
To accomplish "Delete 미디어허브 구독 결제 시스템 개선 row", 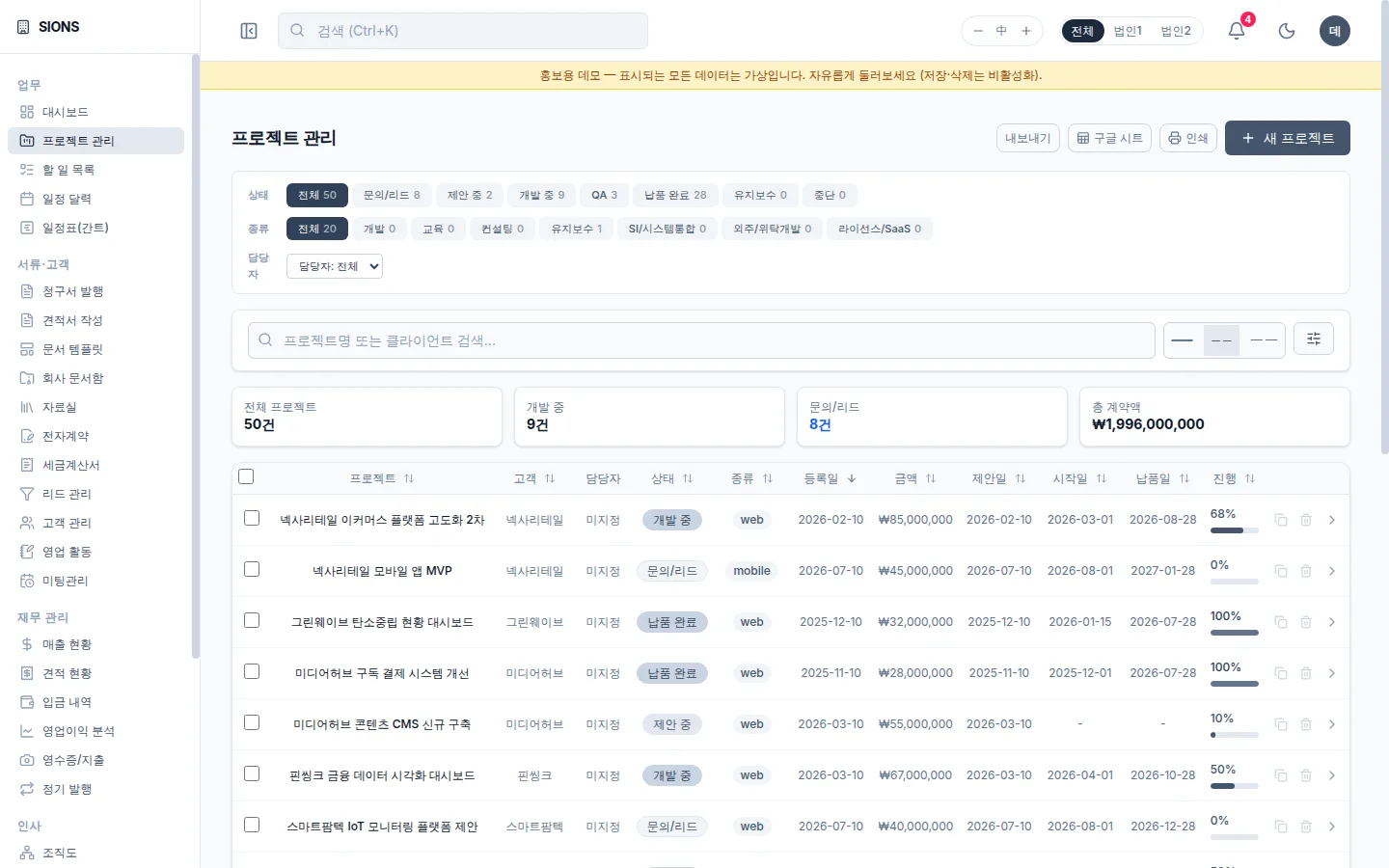I will (1306, 673).
